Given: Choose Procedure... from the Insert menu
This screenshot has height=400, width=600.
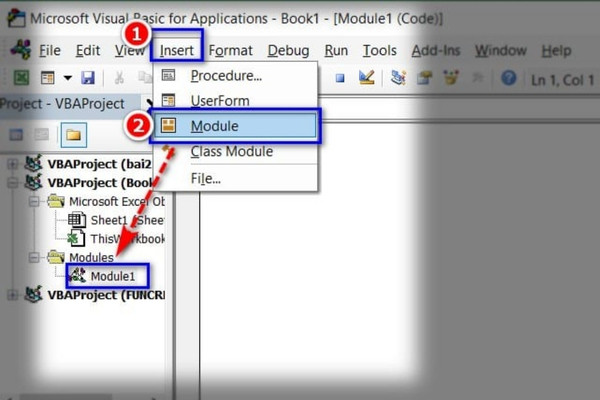Looking at the screenshot, I should (x=235, y=75).
